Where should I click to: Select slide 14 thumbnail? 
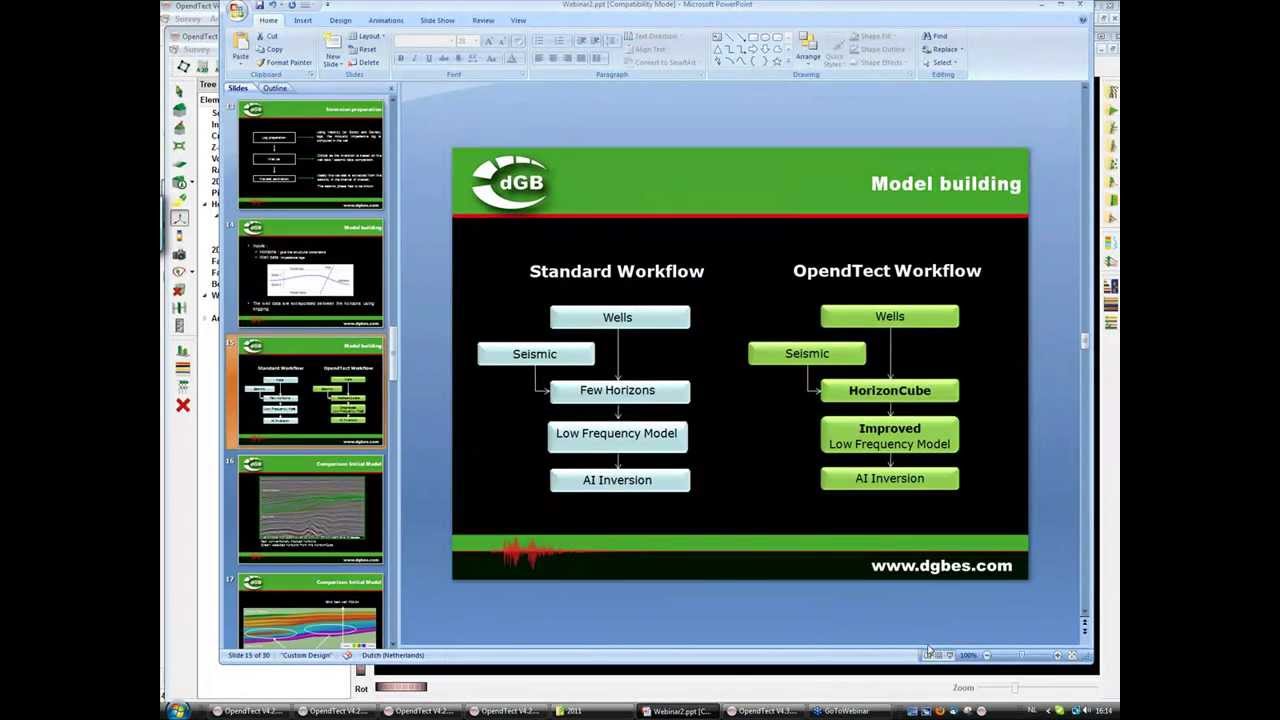click(x=310, y=274)
